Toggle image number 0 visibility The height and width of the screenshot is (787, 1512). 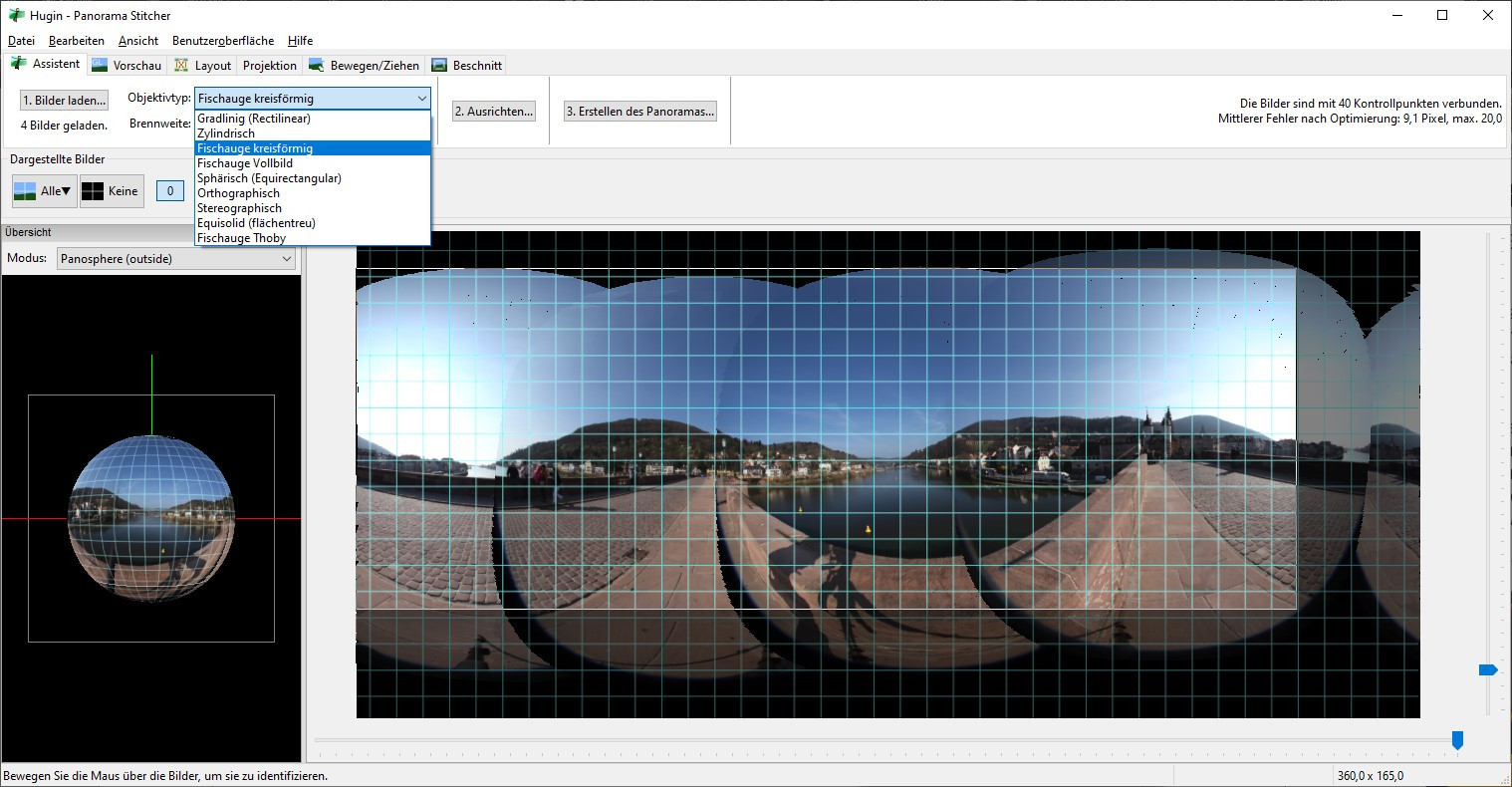170,191
